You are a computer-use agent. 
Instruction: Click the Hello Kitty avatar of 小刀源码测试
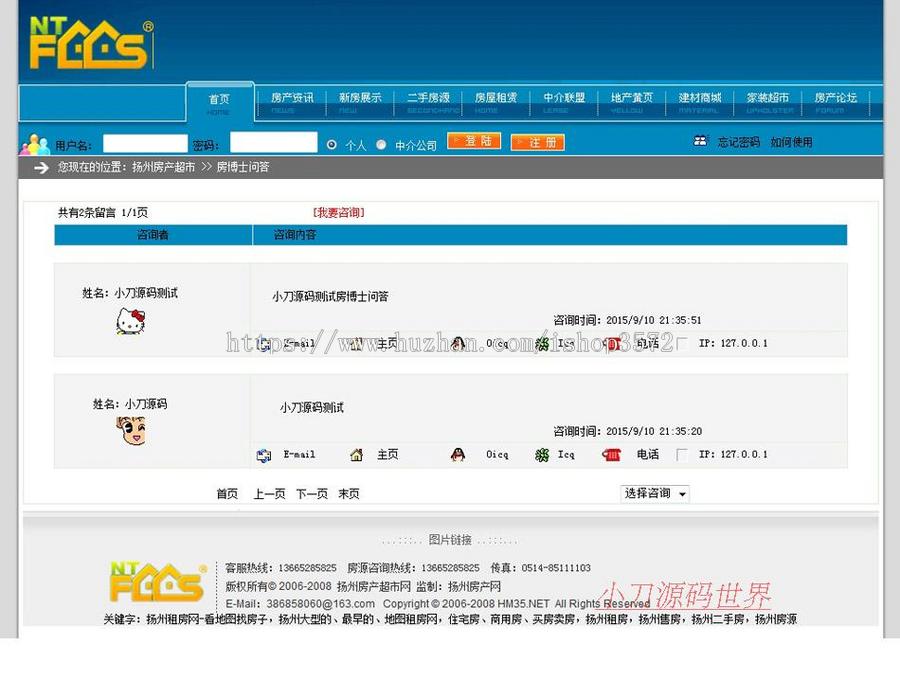click(130, 322)
